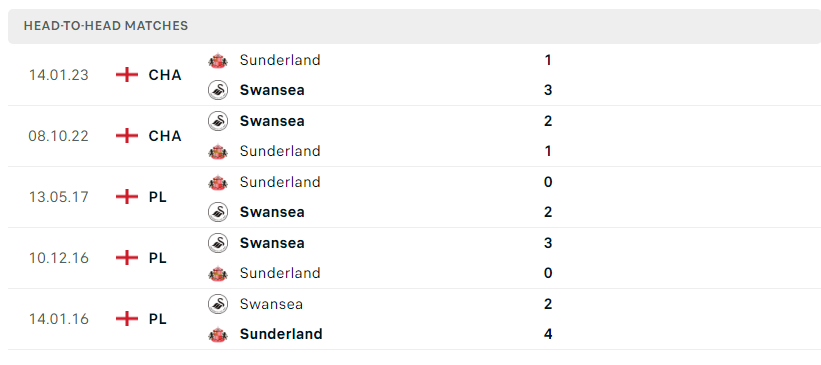Click the Head-to-Head Matches header

click(x=106, y=26)
